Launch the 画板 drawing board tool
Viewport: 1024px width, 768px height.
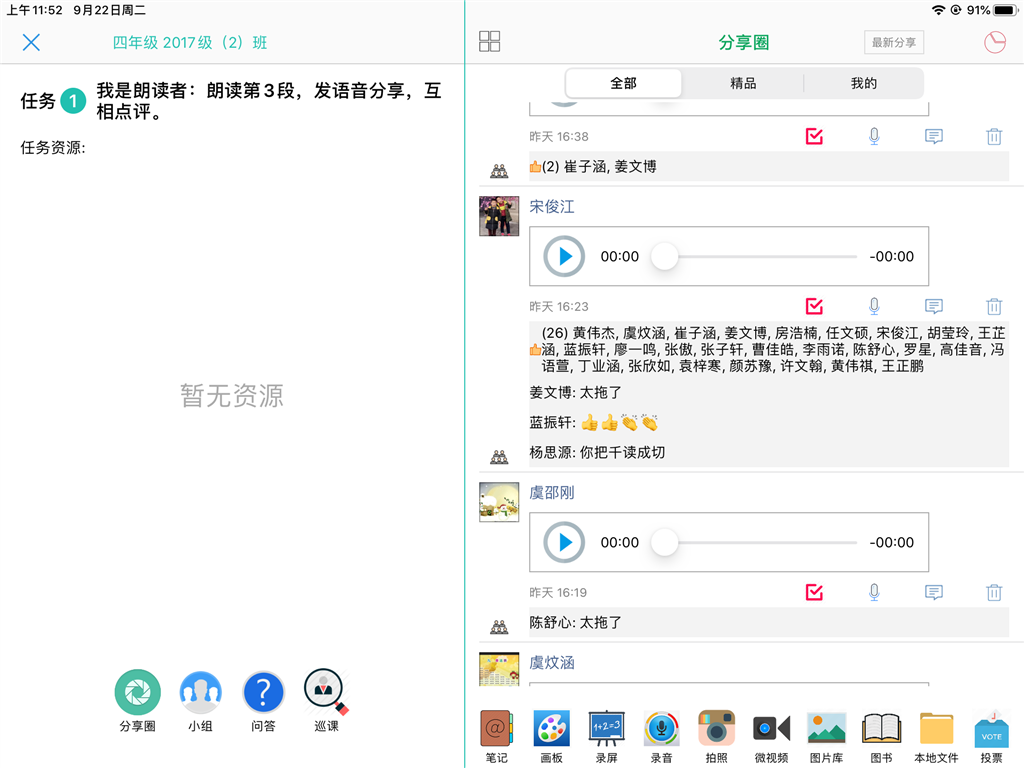(x=551, y=729)
